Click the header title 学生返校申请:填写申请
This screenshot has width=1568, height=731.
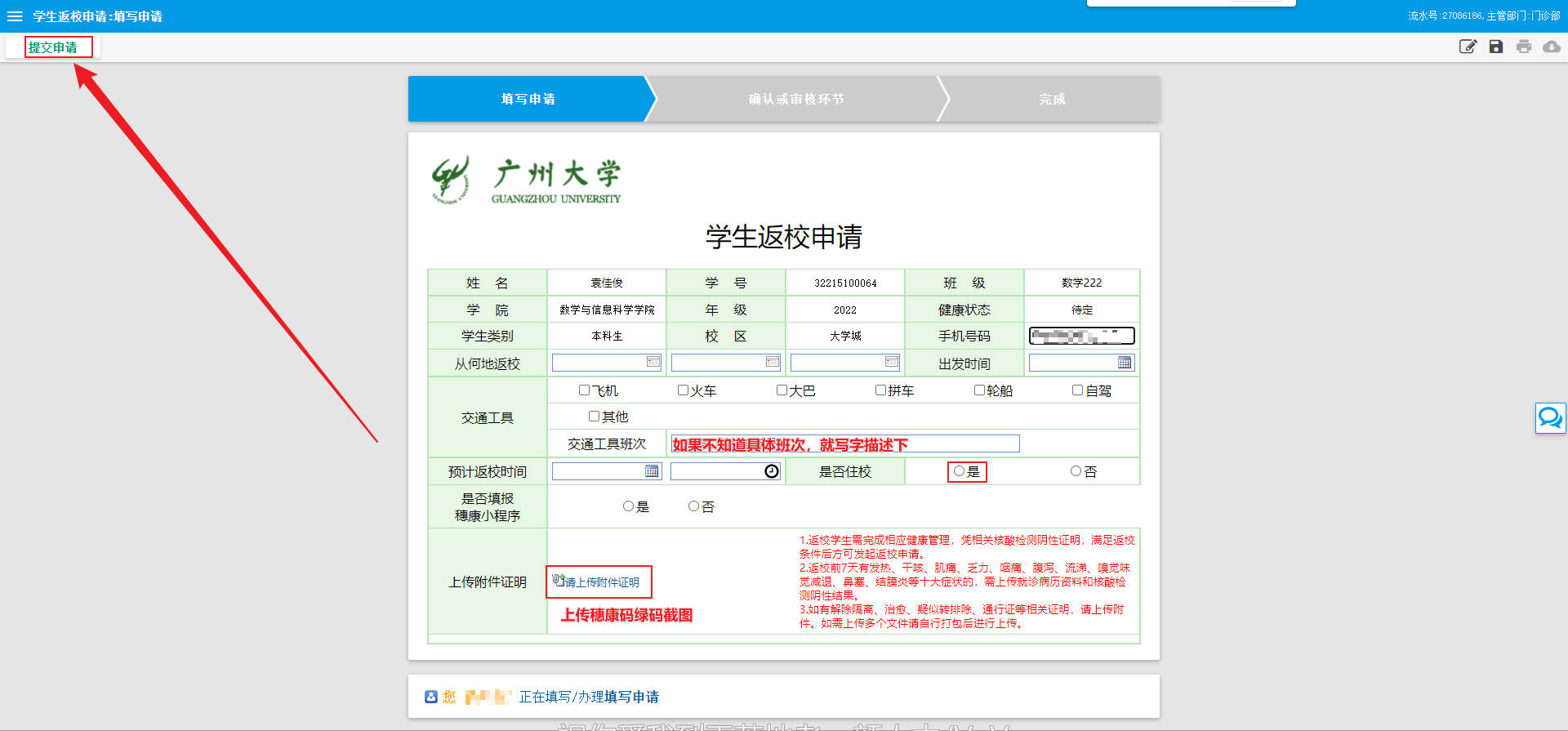click(x=97, y=16)
